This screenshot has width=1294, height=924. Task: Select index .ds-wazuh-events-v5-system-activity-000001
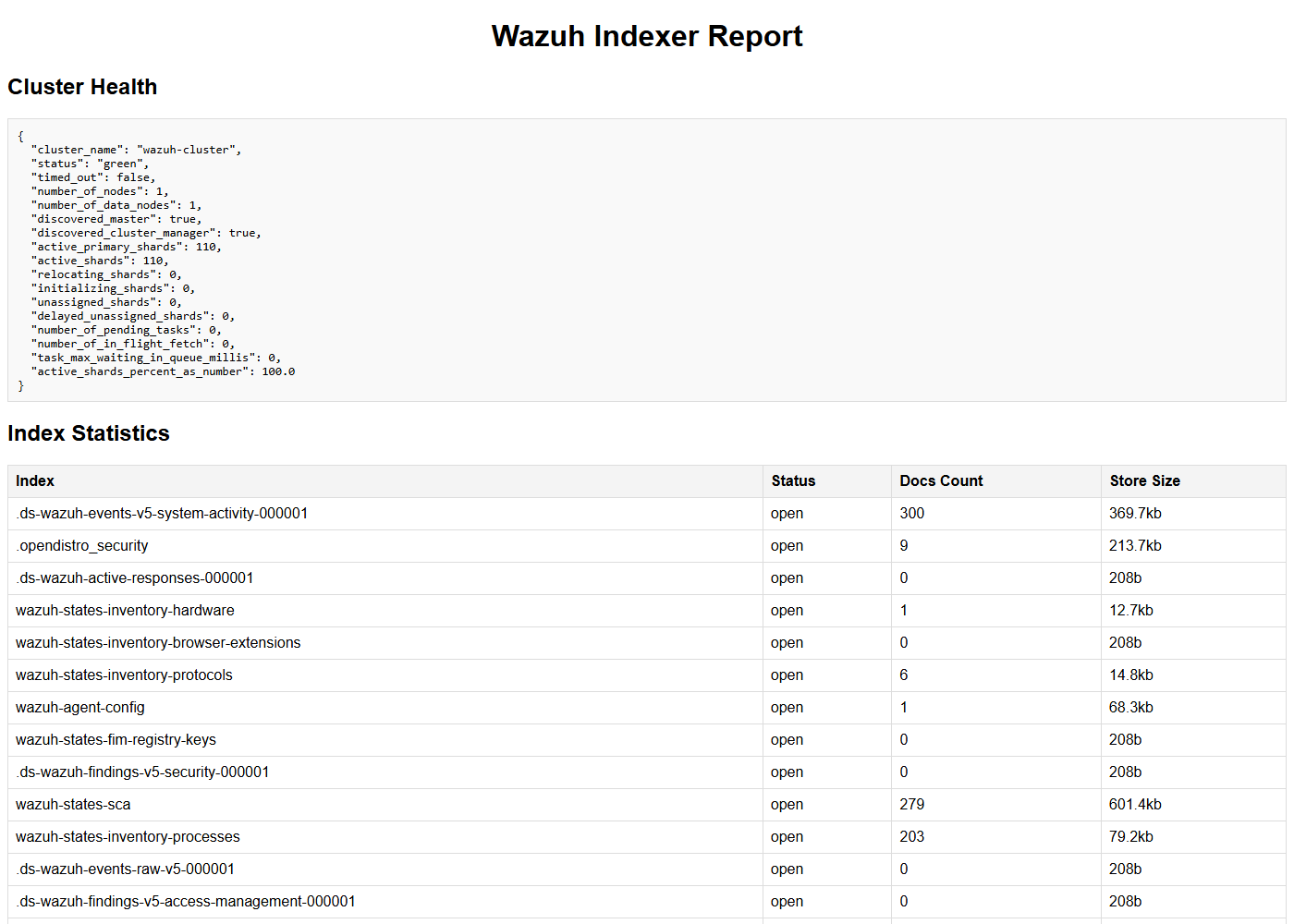point(162,514)
